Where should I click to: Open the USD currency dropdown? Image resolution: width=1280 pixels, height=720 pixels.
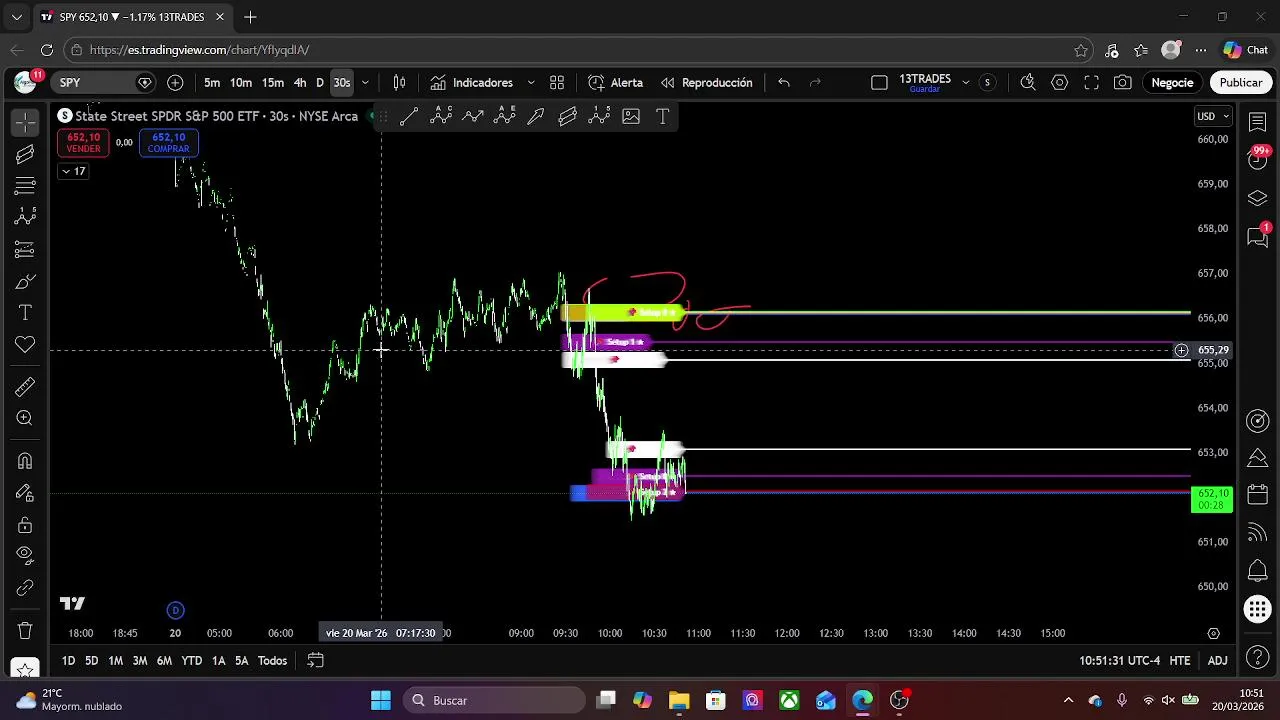1214,116
